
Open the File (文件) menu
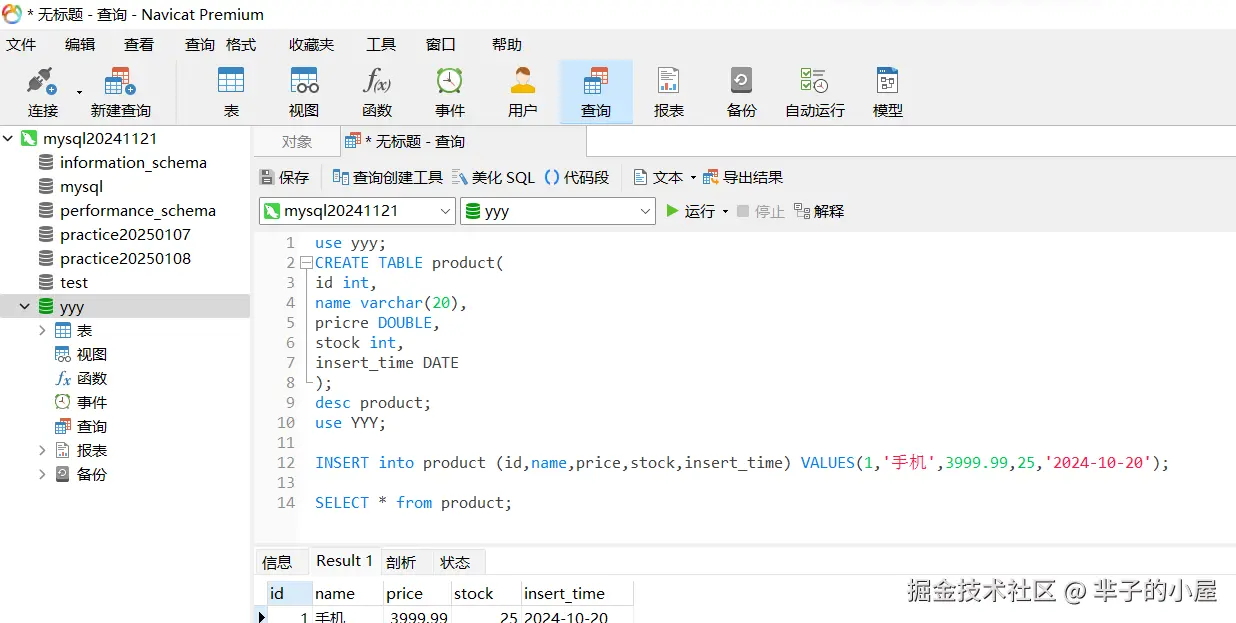coord(21,44)
